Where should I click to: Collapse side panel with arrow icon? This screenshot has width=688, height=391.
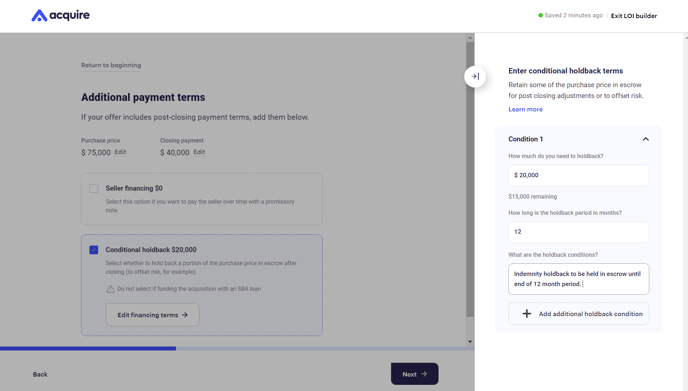click(475, 76)
